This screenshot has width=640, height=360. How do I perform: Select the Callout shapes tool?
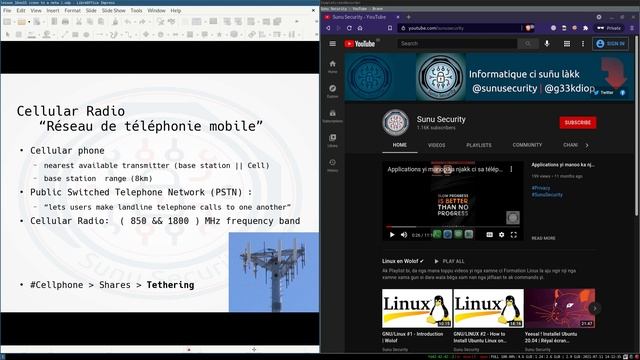[x=204, y=35]
